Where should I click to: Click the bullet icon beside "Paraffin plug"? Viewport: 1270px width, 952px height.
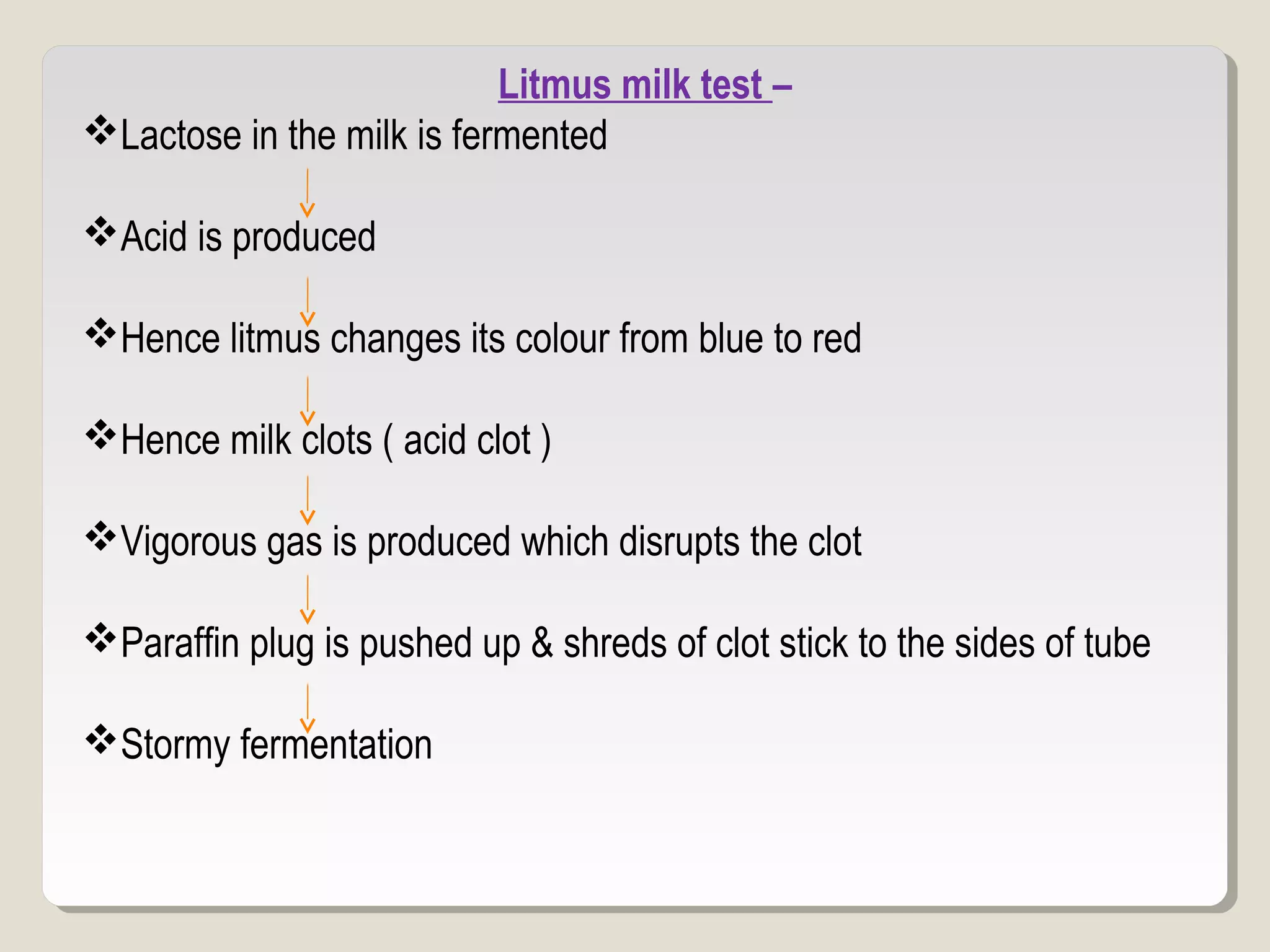point(100,638)
